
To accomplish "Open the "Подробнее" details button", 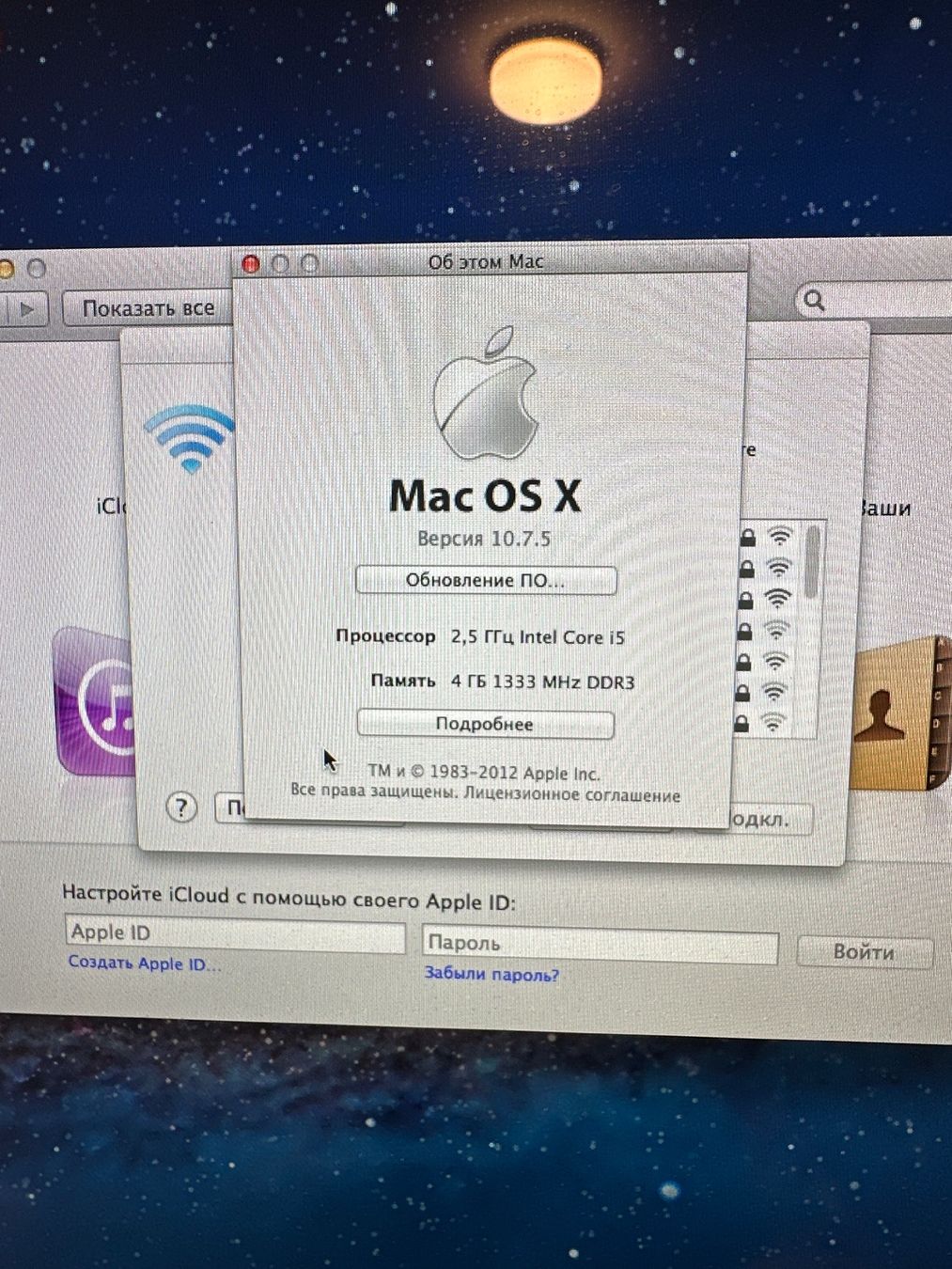I will 485,724.
